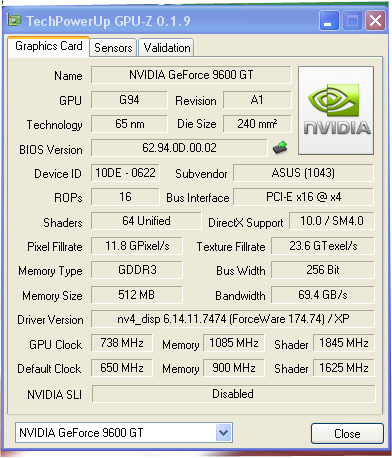Screen dimensions: 392x458
Task: Click the Bandwidth field 69.4 GB/s
Action: pos(323,295)
